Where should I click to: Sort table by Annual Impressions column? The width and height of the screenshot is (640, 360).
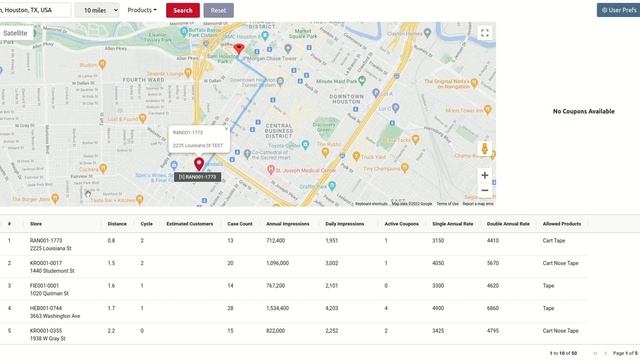(287, 224)
